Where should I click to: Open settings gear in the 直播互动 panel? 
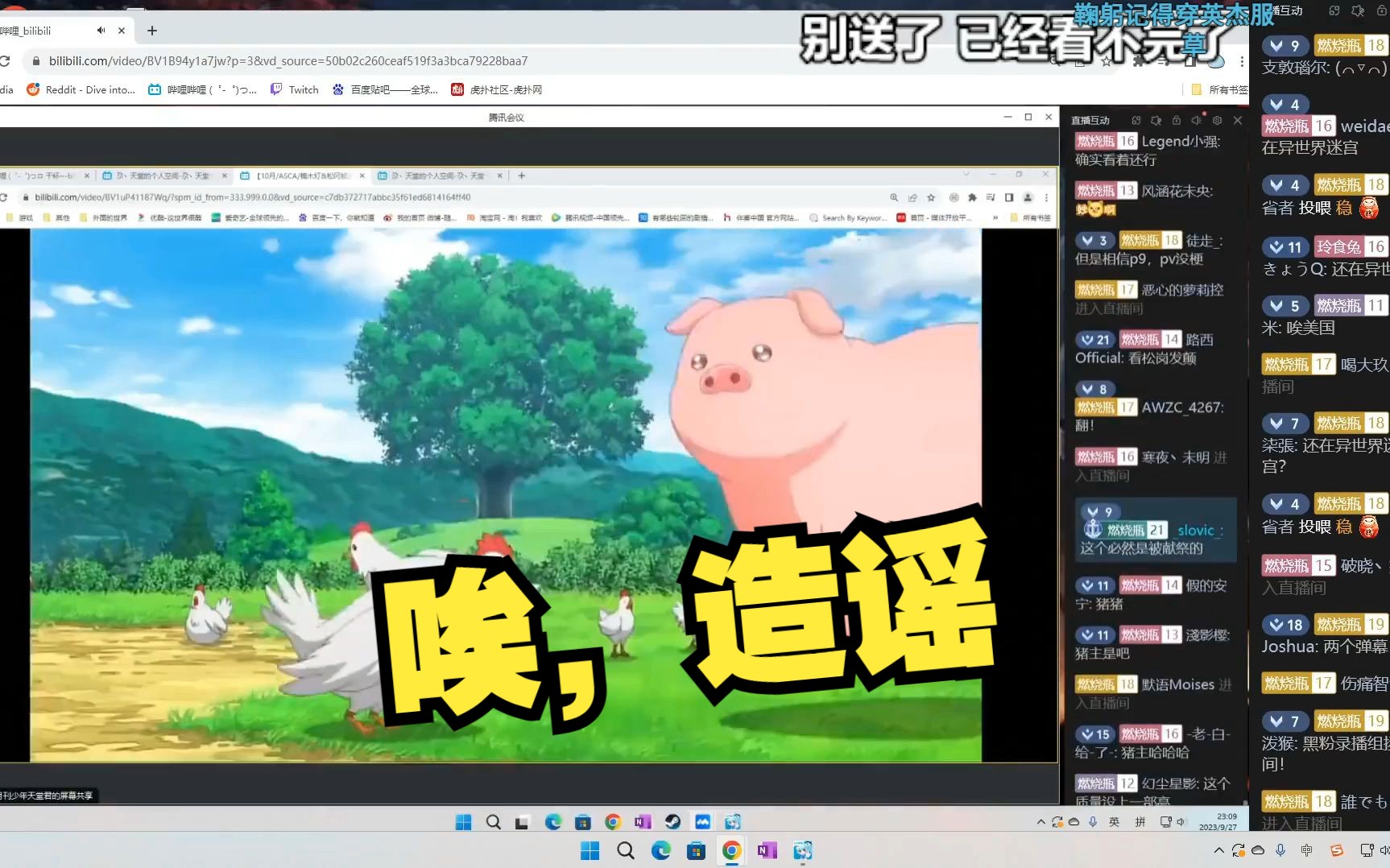pyautogui.click(x=1217, y=121)
